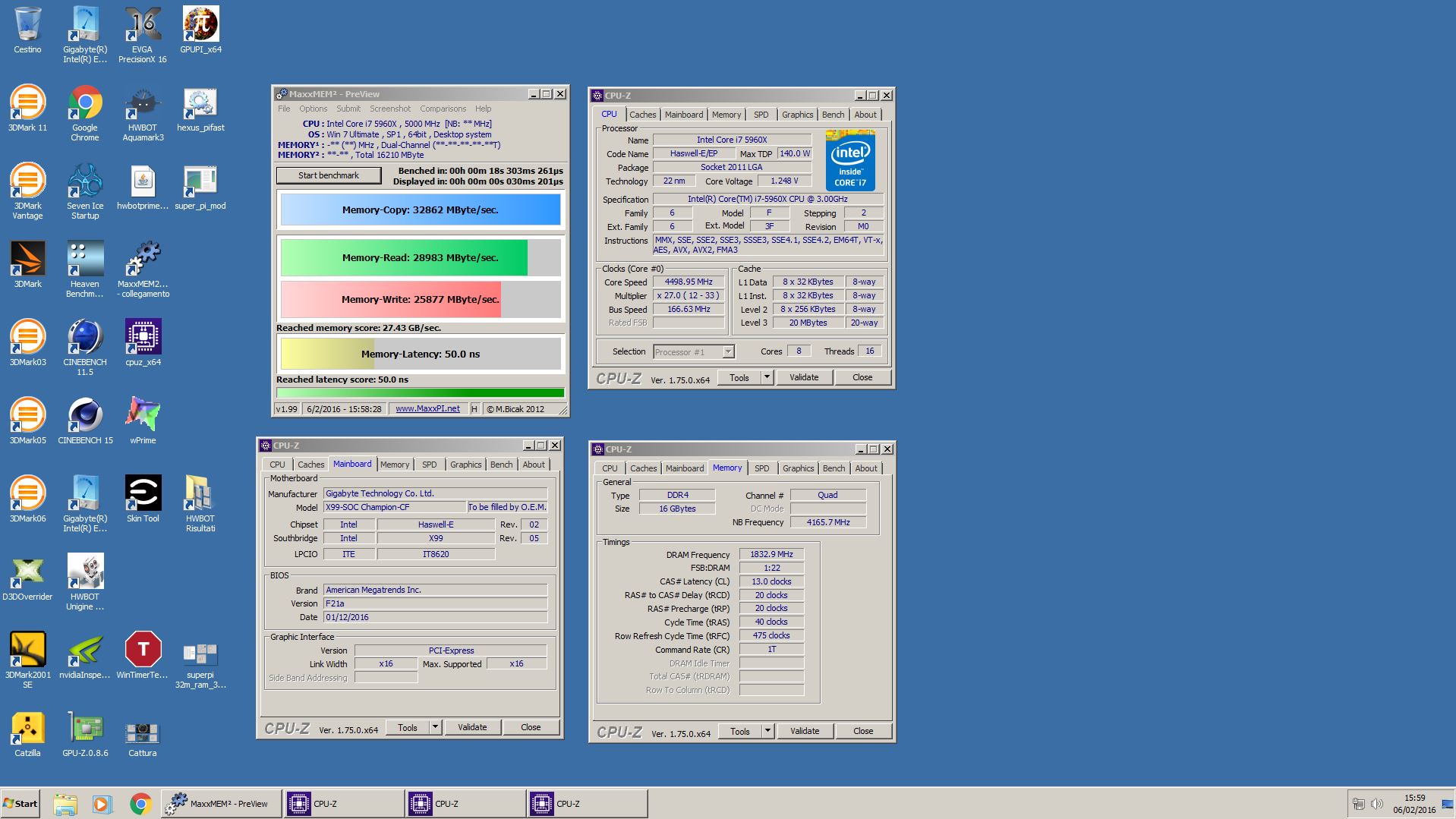Open Tools dropdown arrow in CPU tab window
The image size is (1456, 819).
pyautogui.click(x=767, y=377)
